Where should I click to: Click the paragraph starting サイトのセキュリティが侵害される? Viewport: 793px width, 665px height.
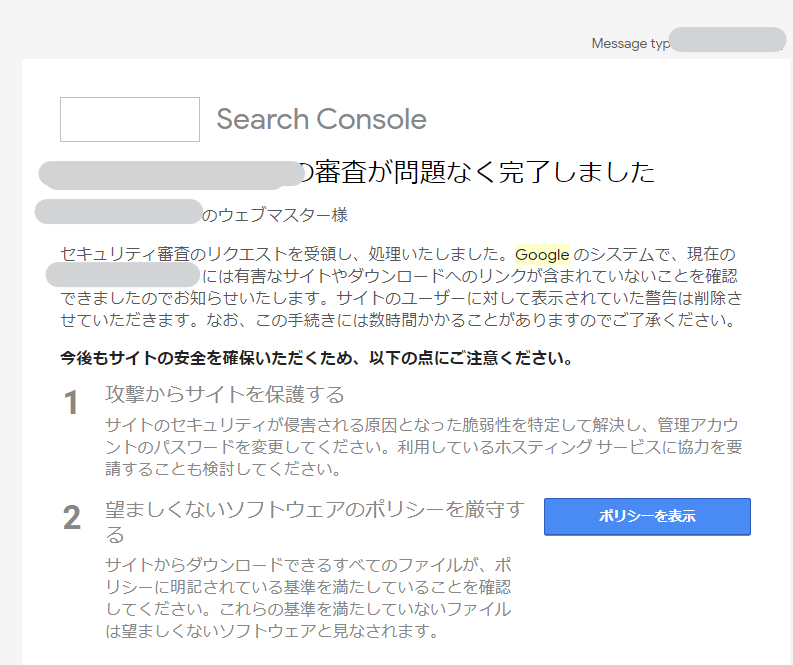click(423, 447)
